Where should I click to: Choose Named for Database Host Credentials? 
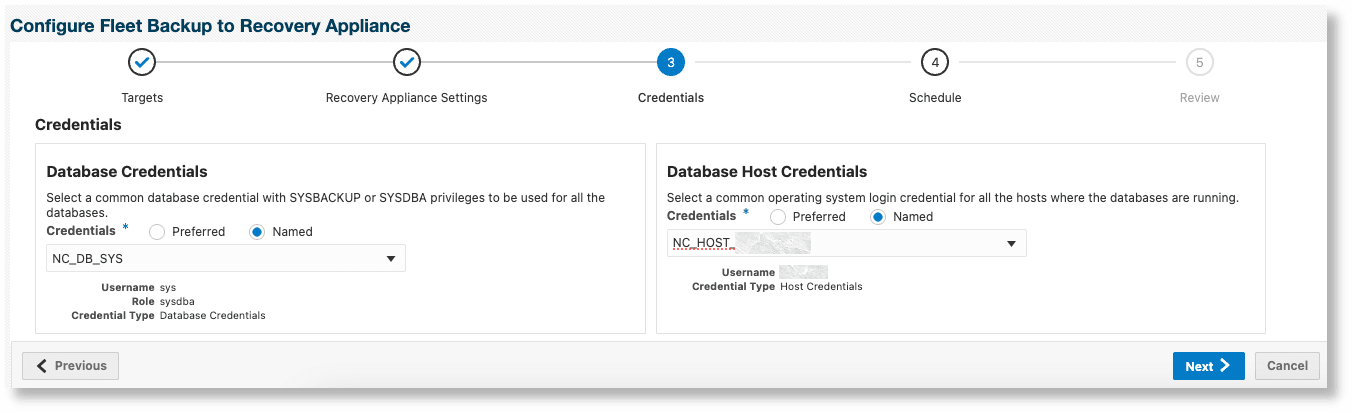(x=879, y=217)
